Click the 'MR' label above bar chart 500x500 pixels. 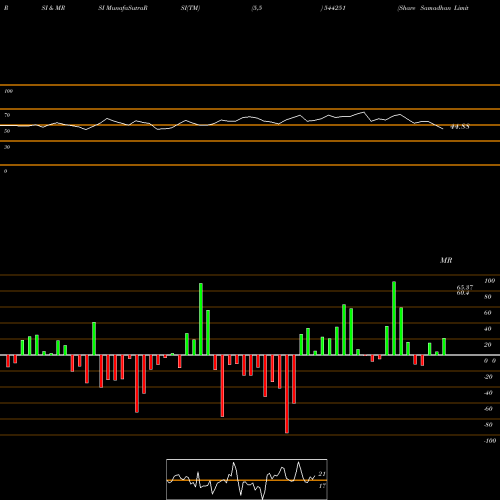tap(446, 260)
